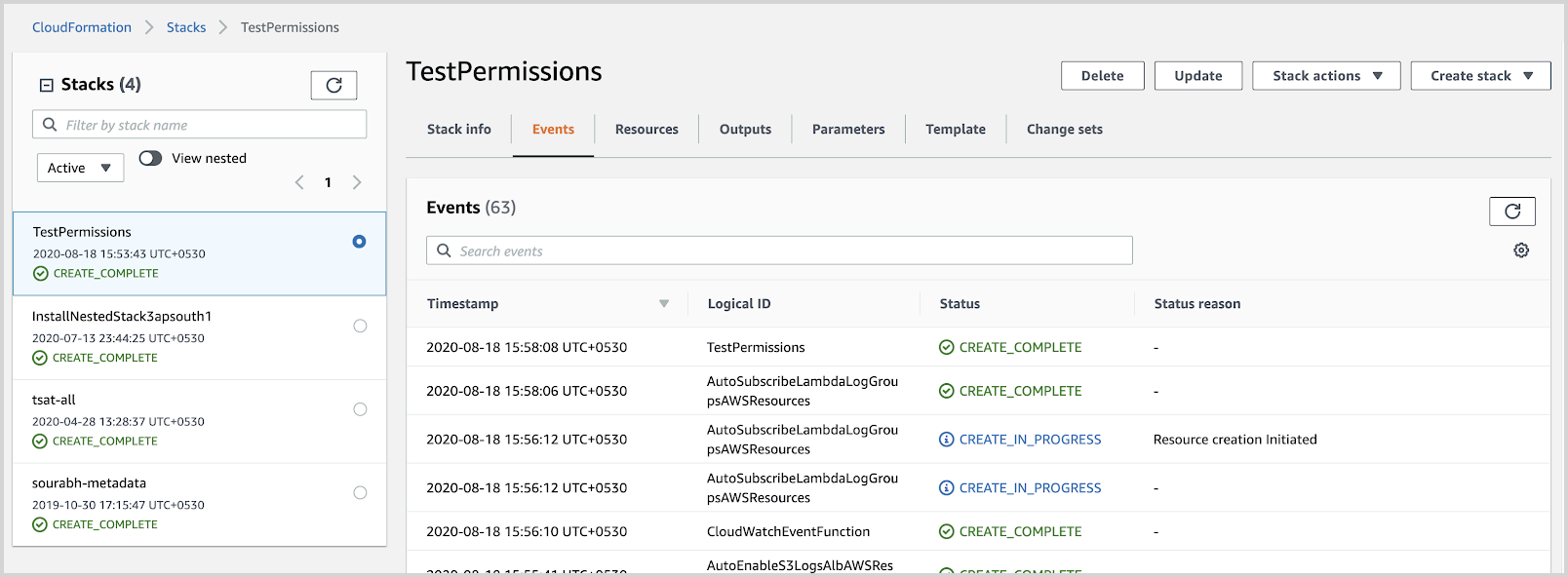Go to previous stacks page
The height and width of the screenshot is (577, 1568).
pyautogui.click(x=299, y=182)
